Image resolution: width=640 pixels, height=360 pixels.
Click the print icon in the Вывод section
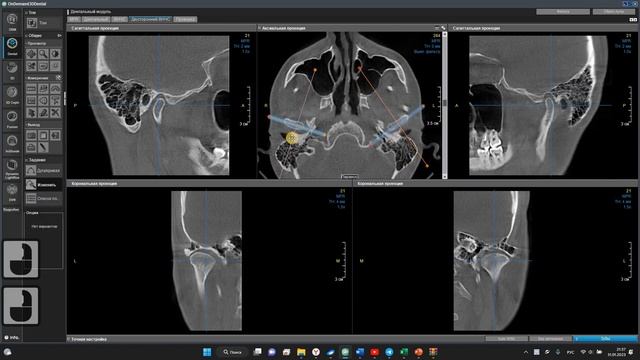point(31,147)
